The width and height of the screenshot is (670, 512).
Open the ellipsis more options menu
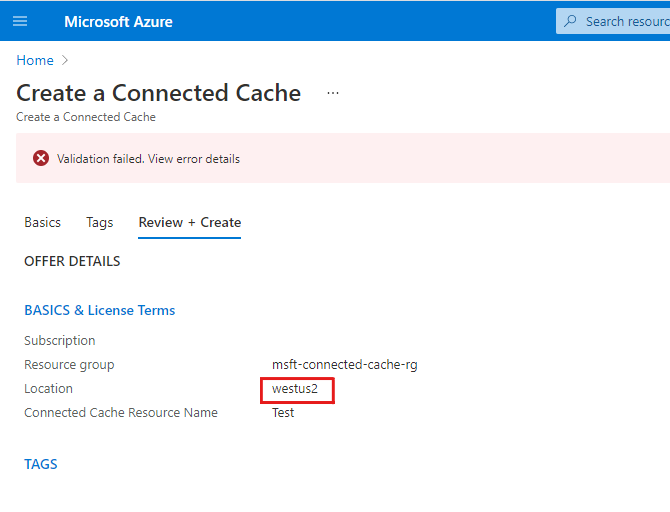coord(333,93)
